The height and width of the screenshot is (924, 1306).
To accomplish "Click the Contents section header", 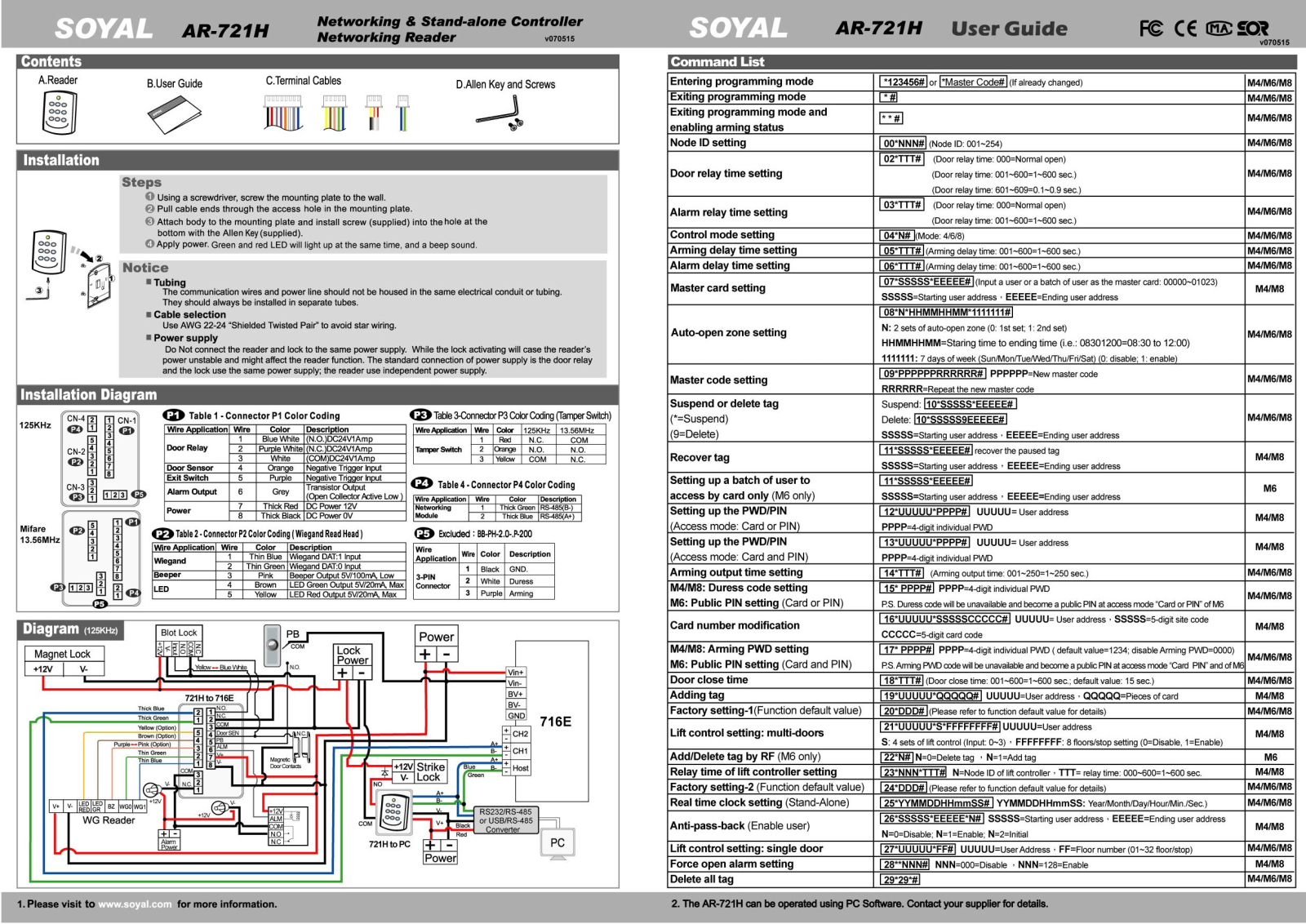I will pyautogui.click(x=318, y=61).
